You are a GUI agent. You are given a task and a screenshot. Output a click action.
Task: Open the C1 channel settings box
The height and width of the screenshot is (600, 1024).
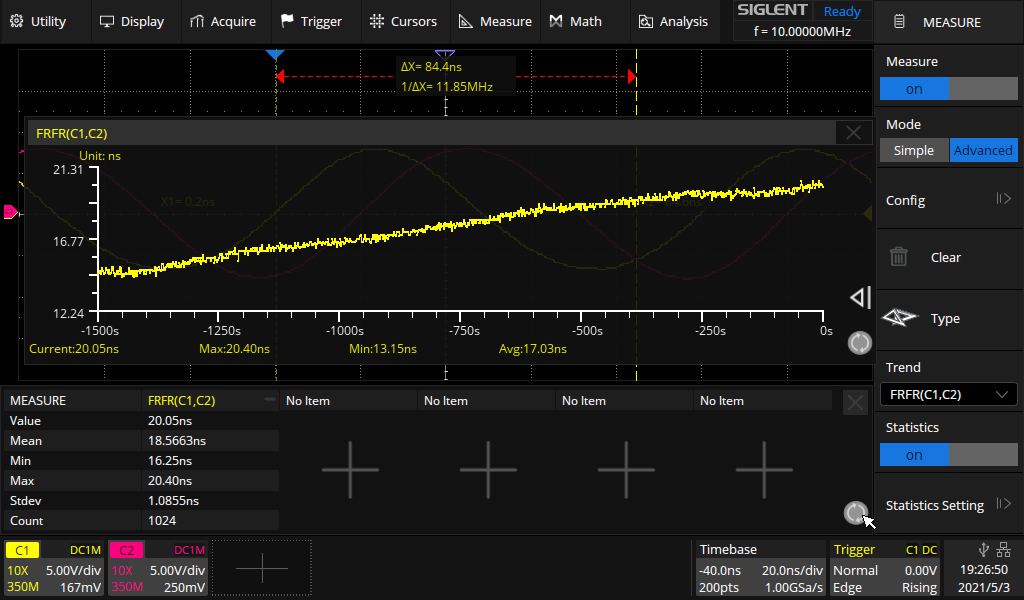pyautogui.click(x=54, y=569)
